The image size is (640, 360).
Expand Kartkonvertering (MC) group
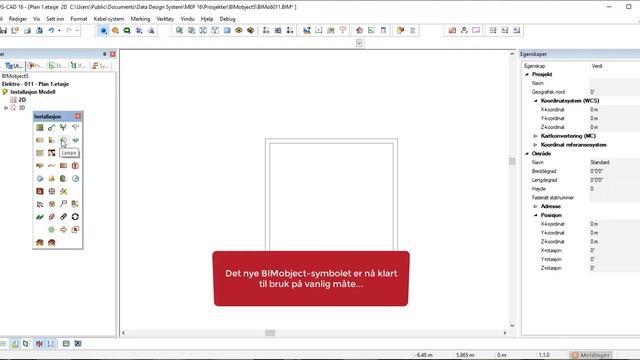click(x=536, y=136)
